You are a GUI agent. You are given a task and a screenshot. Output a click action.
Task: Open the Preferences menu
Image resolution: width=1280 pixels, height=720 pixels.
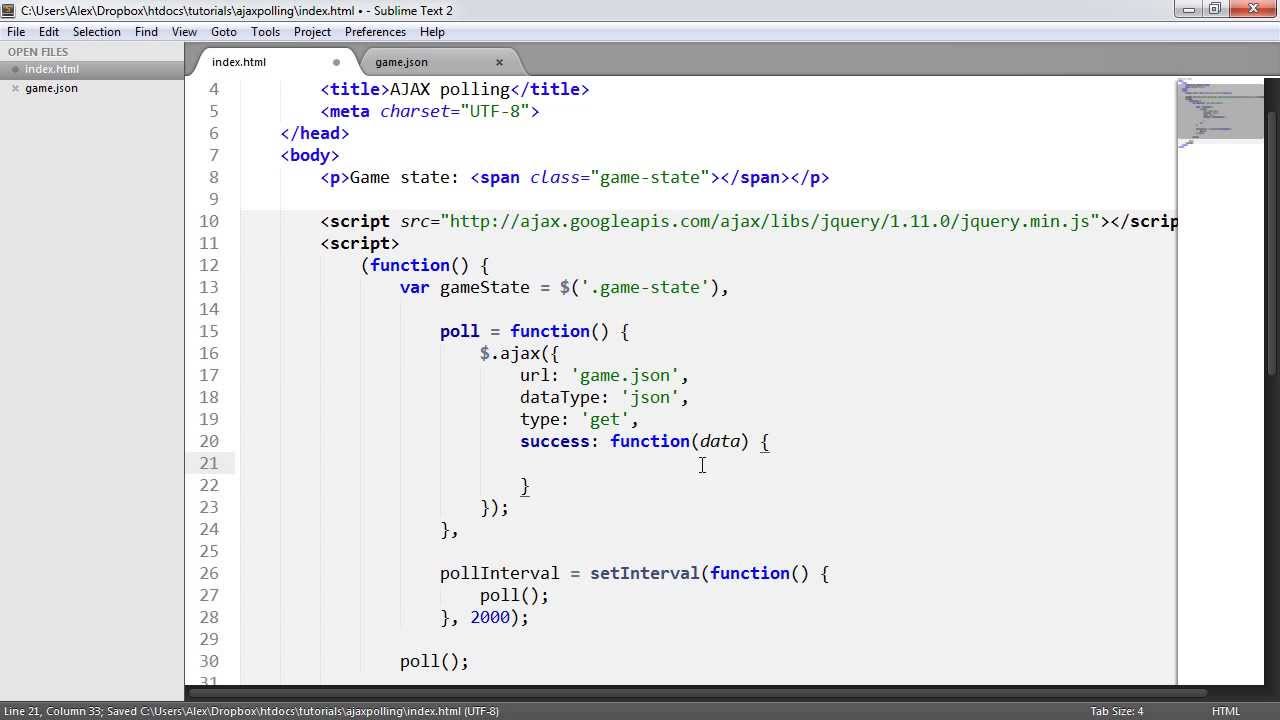click(375, 32)
